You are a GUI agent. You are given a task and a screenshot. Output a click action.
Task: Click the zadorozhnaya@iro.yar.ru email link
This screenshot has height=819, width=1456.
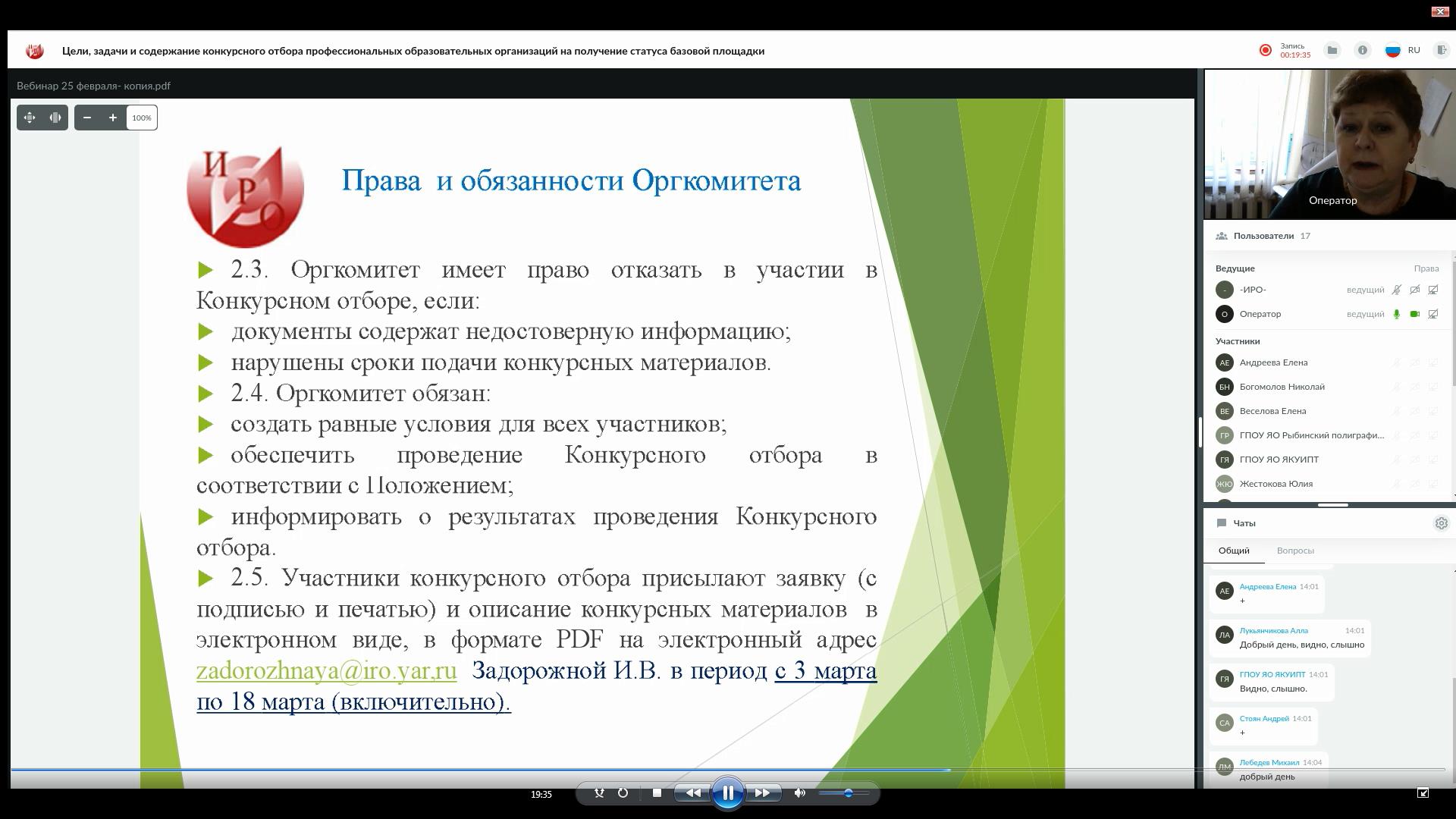coord(326,671)
